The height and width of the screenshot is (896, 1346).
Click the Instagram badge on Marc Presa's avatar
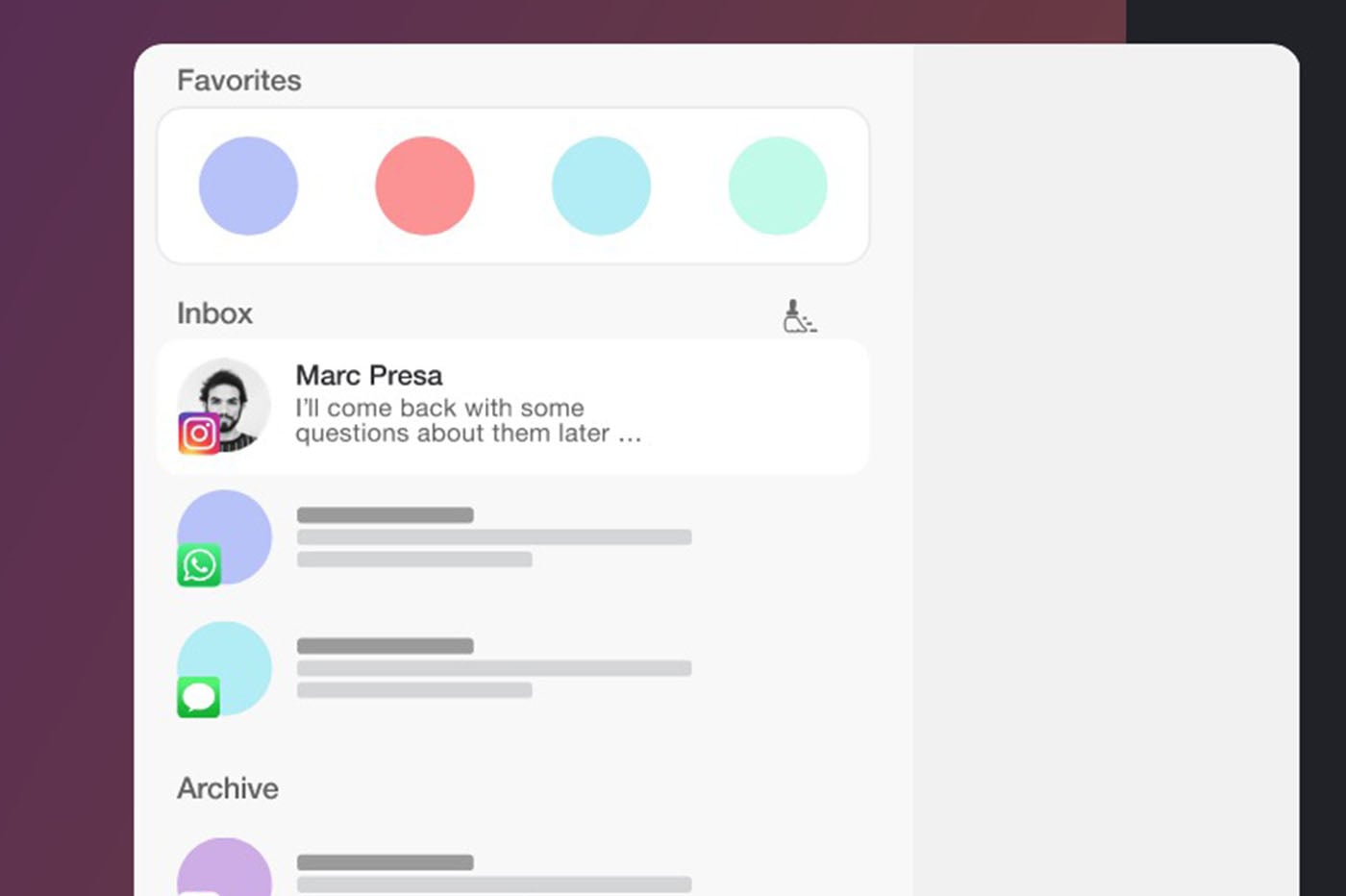(x=199, y=434)
